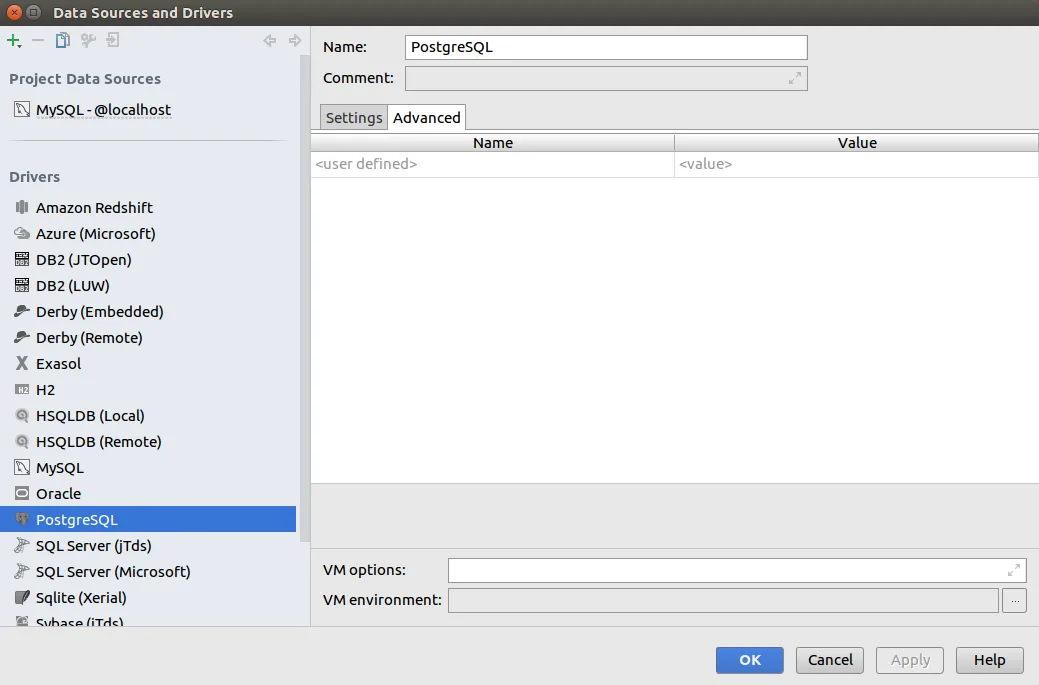The image size is (1039, 685).
Task: Expand the Comment field with its arrow icon
Action: [794, 78]
